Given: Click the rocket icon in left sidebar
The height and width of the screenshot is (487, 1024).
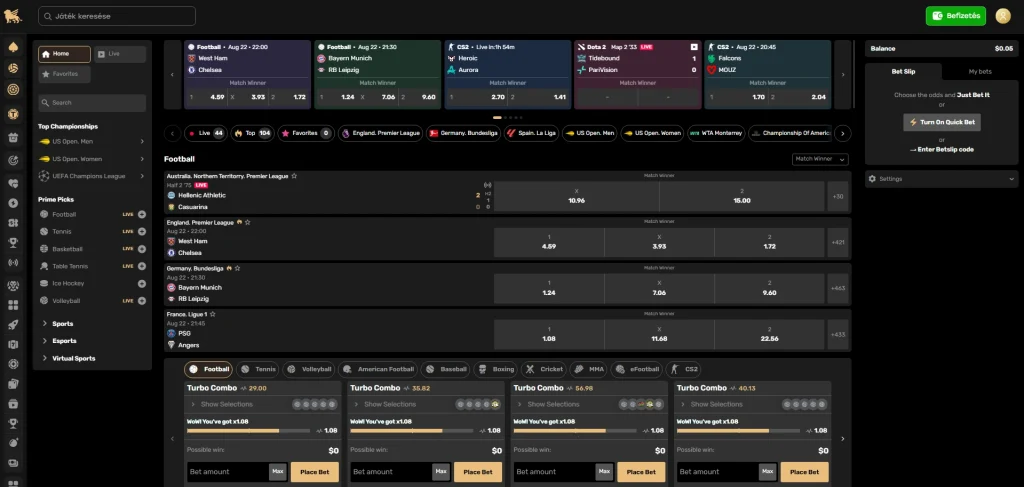Looking at the screenshot, I should coord(13,325).
